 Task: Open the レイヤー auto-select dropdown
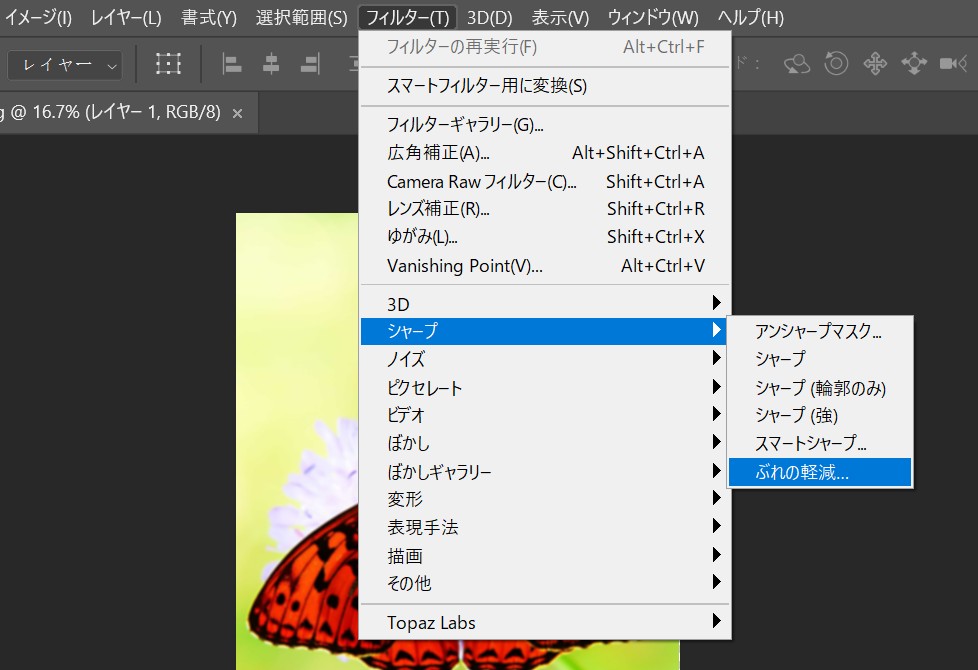tap(64, 65)
